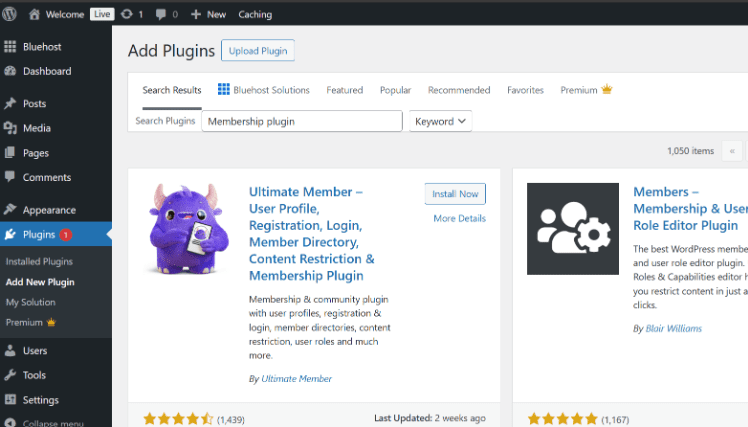Select Add New Plugin submenu item
This screenshot has width=748, height=427.
click(40, 282)
